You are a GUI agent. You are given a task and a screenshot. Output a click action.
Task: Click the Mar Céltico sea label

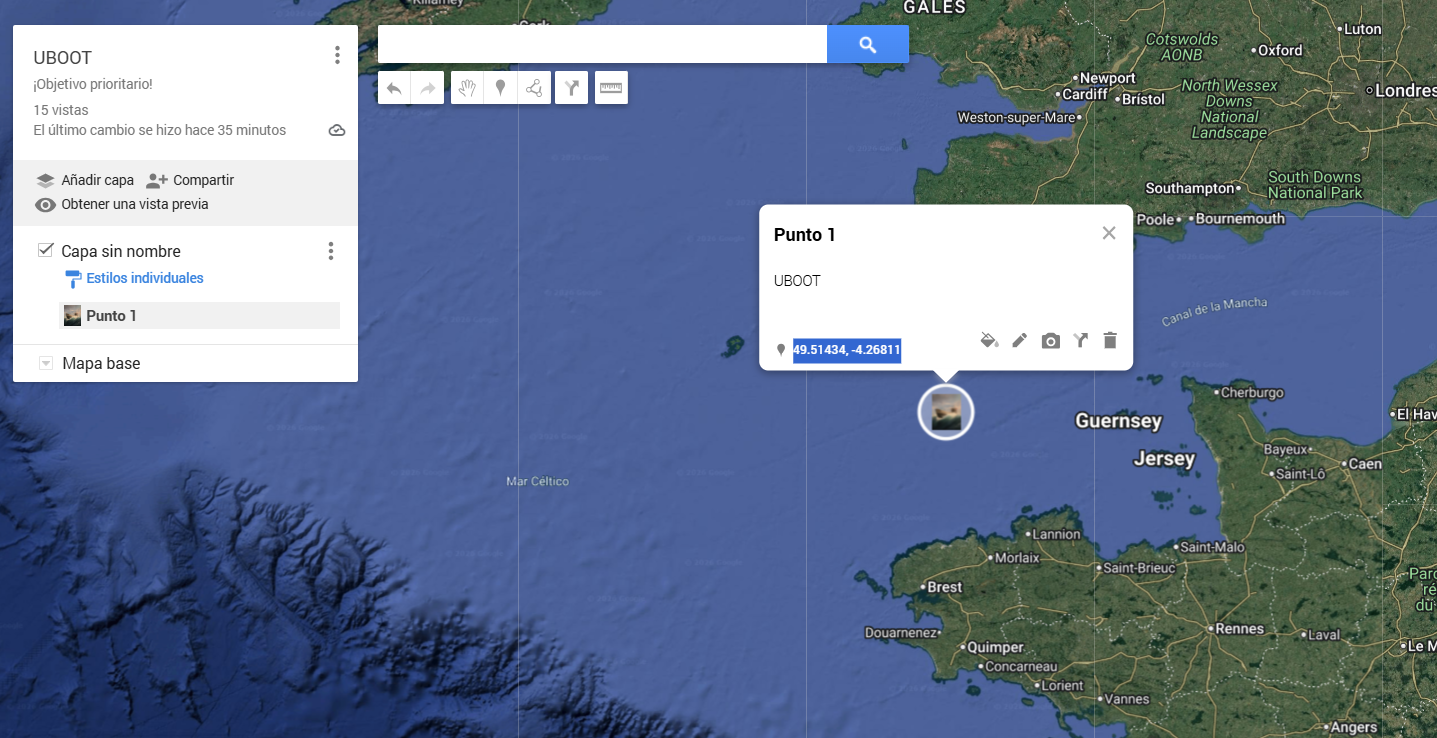537,481
